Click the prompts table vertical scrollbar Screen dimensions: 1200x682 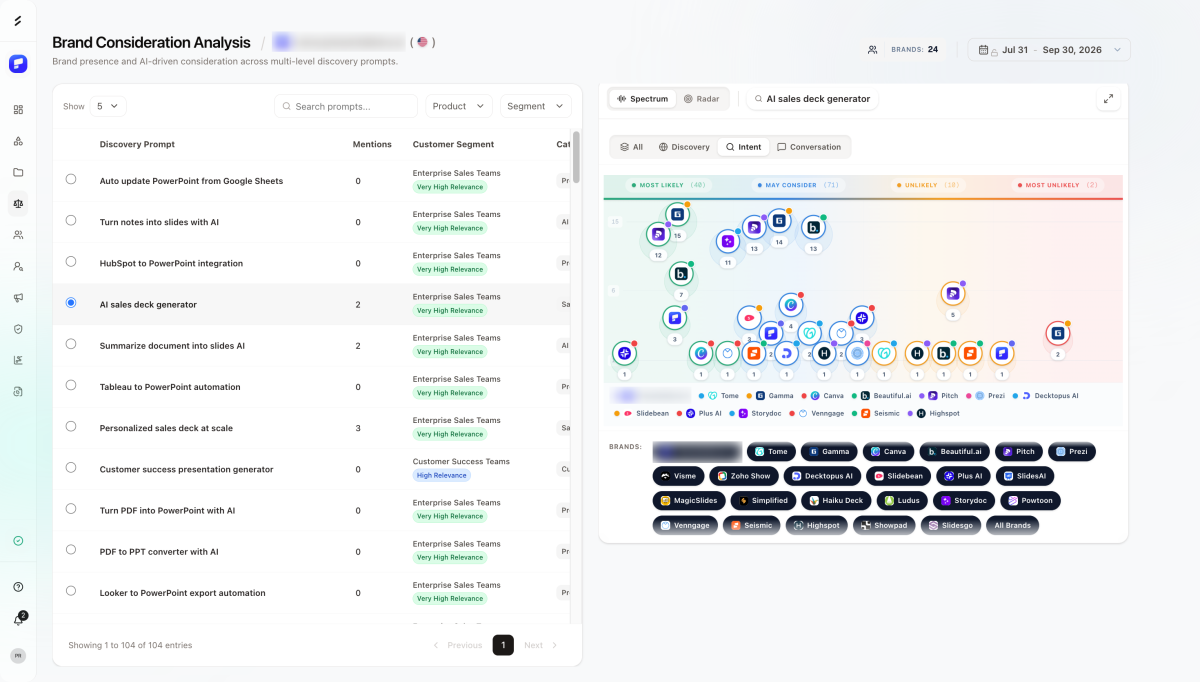[576, 155]
